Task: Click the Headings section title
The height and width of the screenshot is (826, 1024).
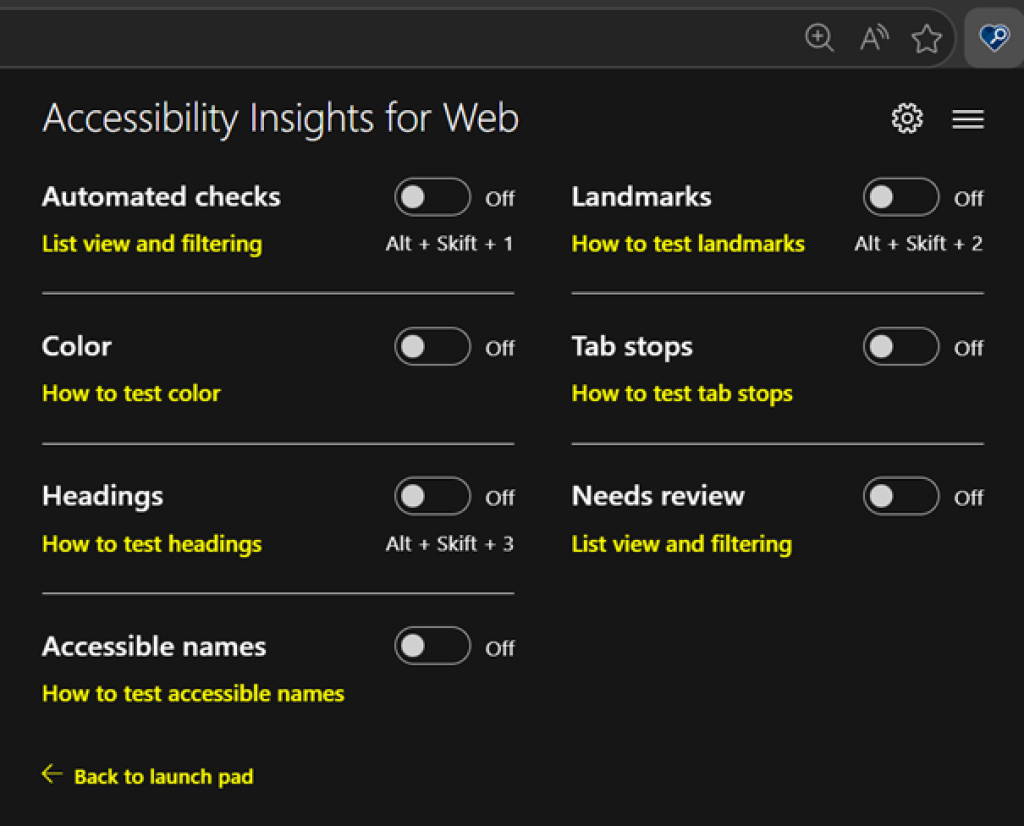Action: click(103, 497)
